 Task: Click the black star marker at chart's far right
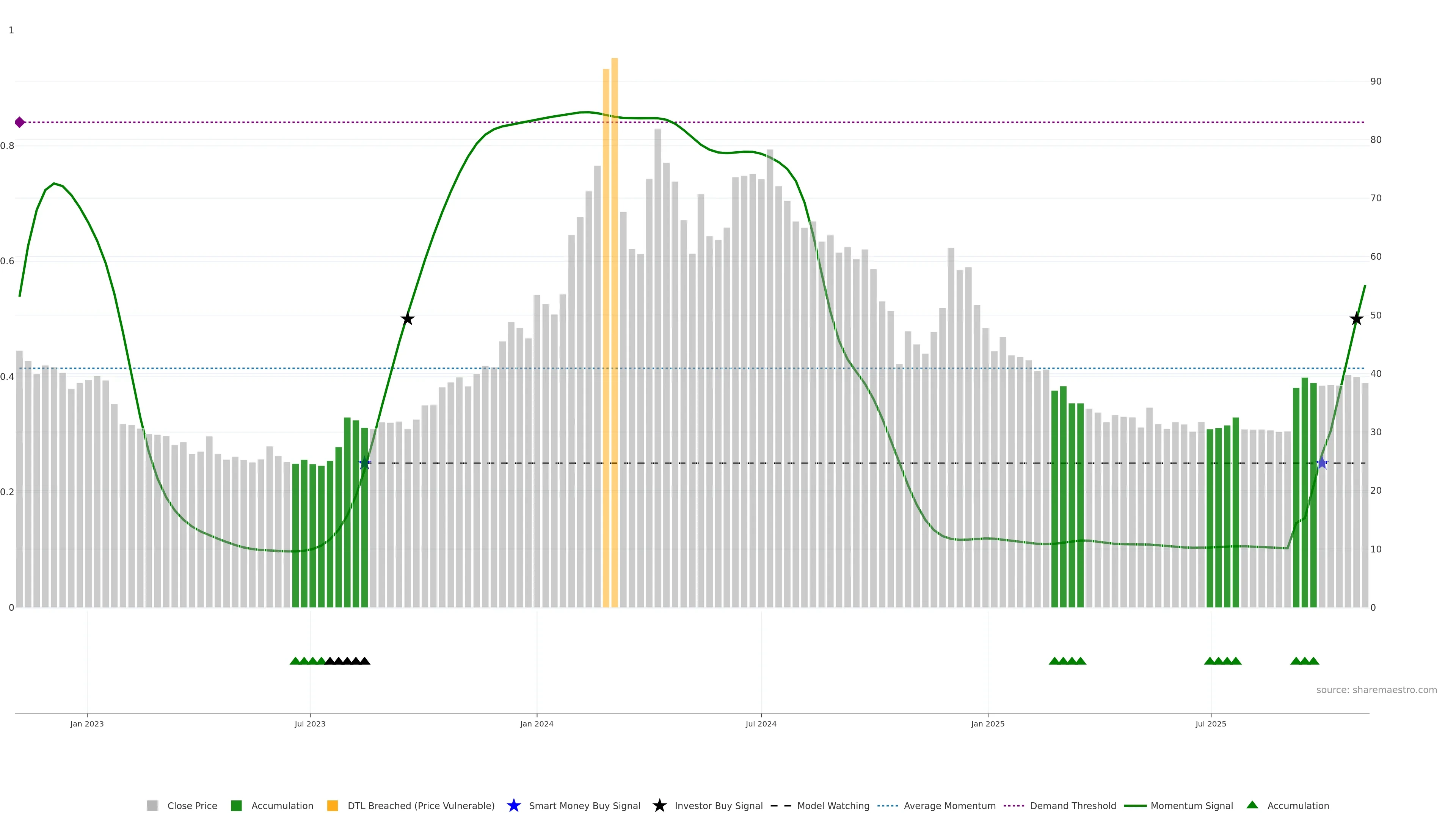pyautogui.click(x=1356, y=319)
